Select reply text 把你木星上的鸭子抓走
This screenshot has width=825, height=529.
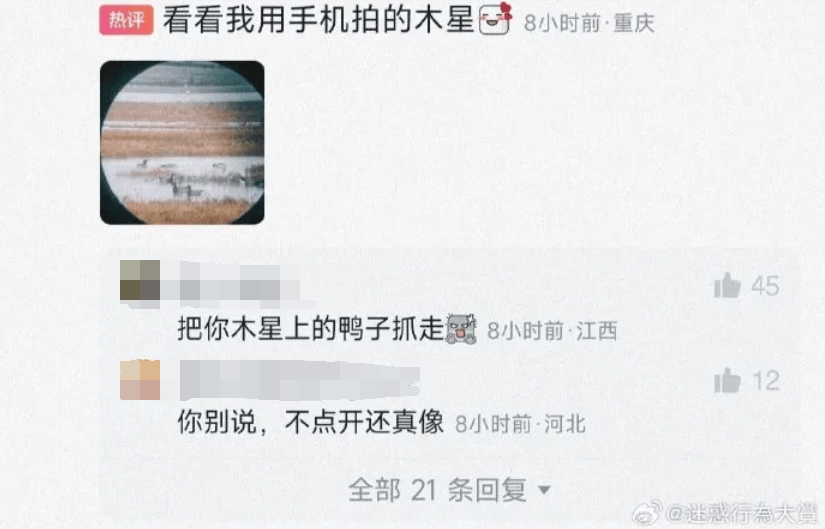tap(311, 330)
